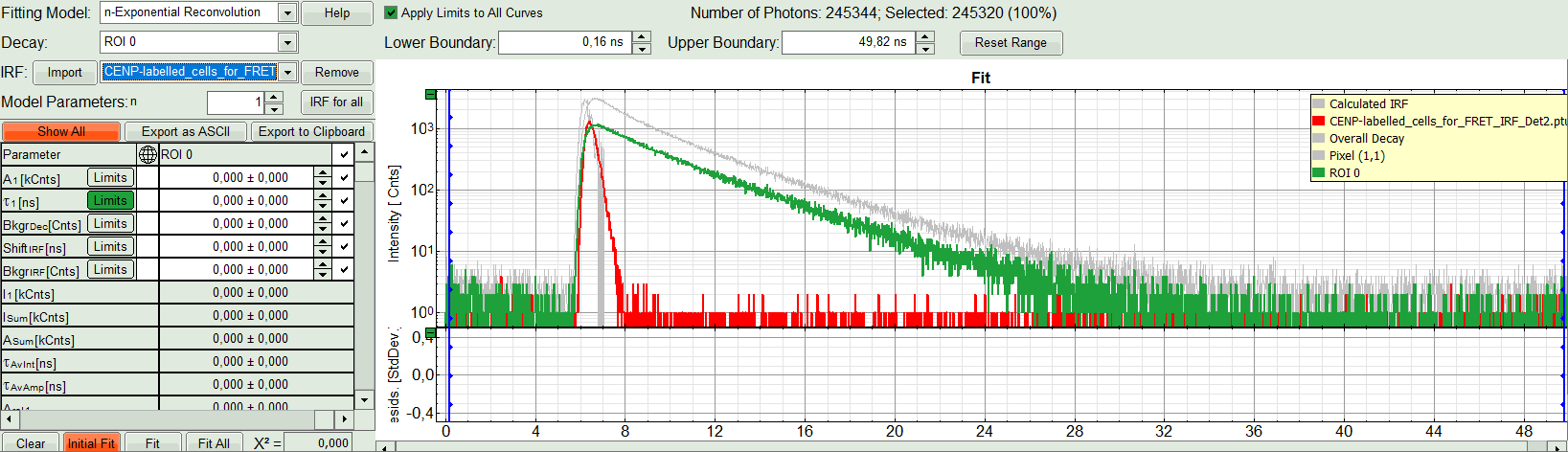The image size is (1568, 452).
Task: Toggle the ROI 0 header column checkbox
Action: [x=344, y=154]
